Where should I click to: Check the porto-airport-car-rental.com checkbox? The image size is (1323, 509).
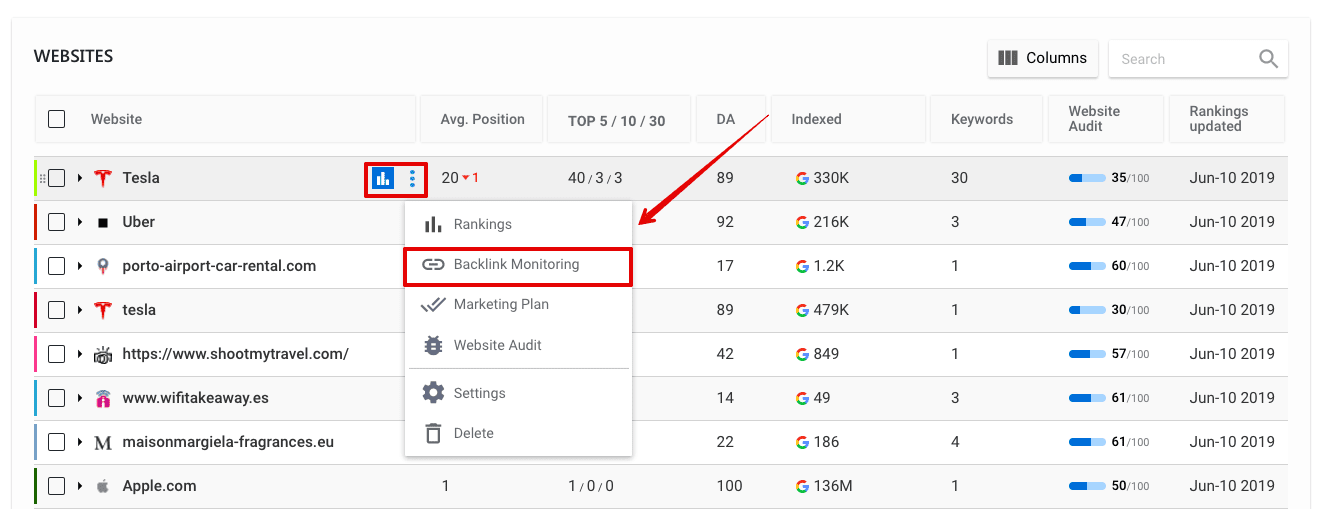[x=57, y=266]
